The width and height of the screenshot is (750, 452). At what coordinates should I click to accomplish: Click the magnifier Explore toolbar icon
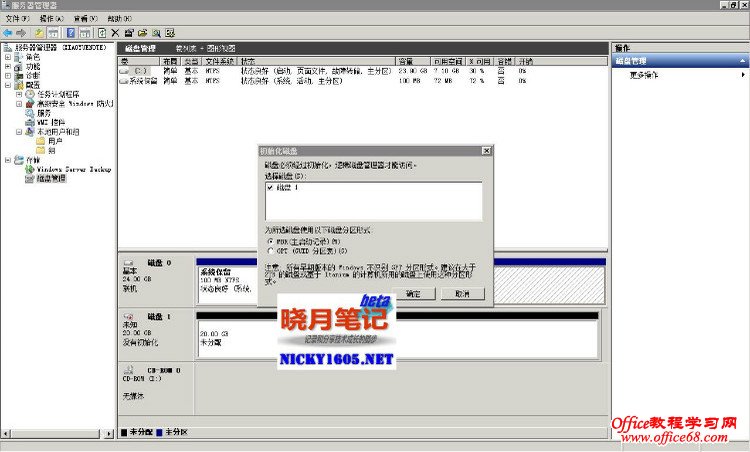156,33
